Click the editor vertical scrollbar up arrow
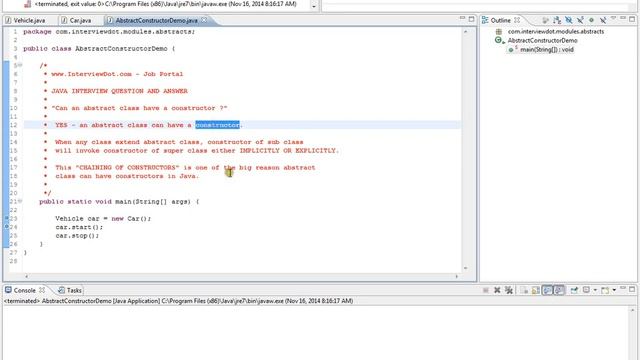Image resolution: width=640 pixels, height=360 pixels. coord(465,31)
